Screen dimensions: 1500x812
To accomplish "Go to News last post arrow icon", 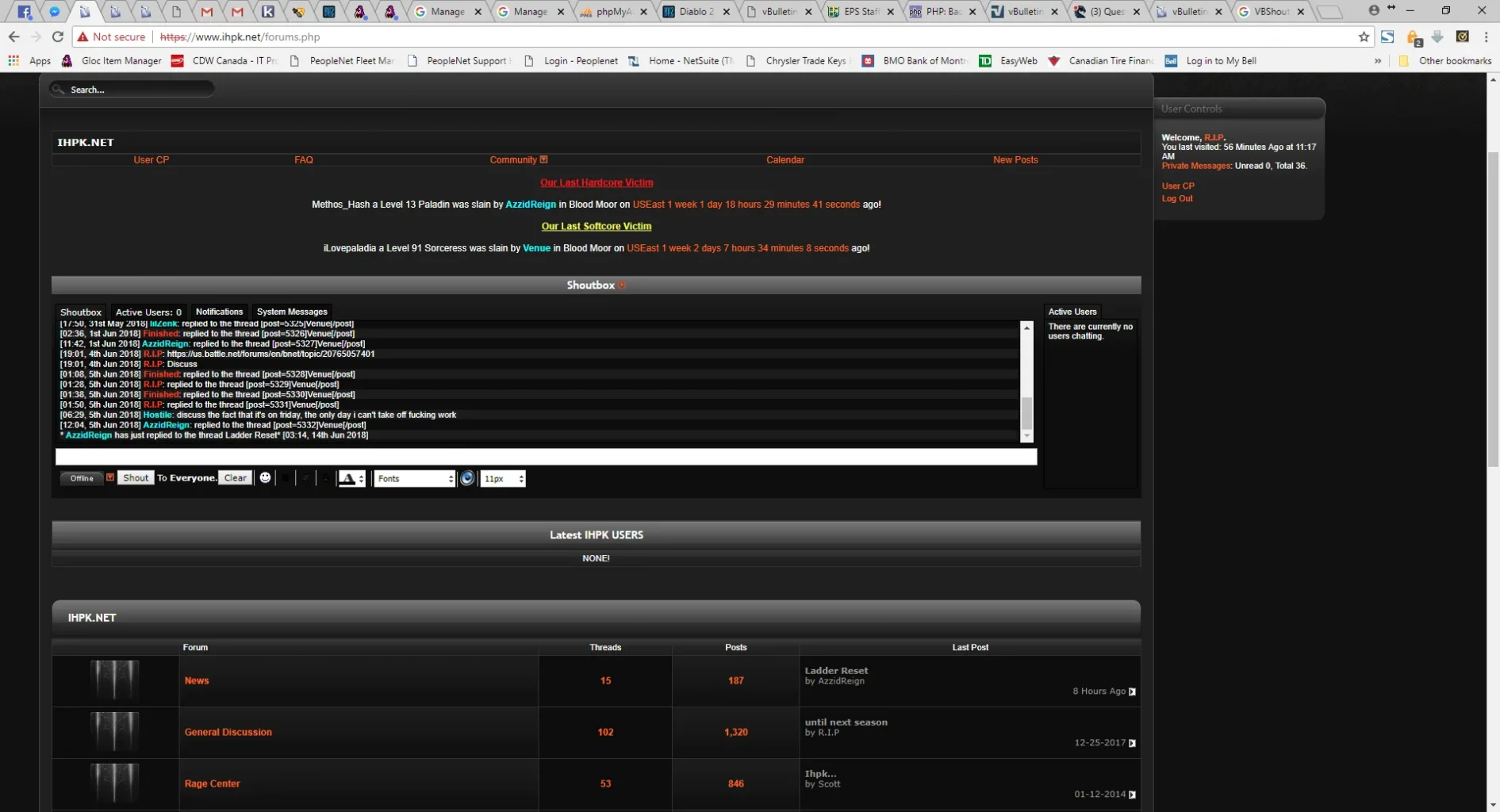I will point(1132,691).
